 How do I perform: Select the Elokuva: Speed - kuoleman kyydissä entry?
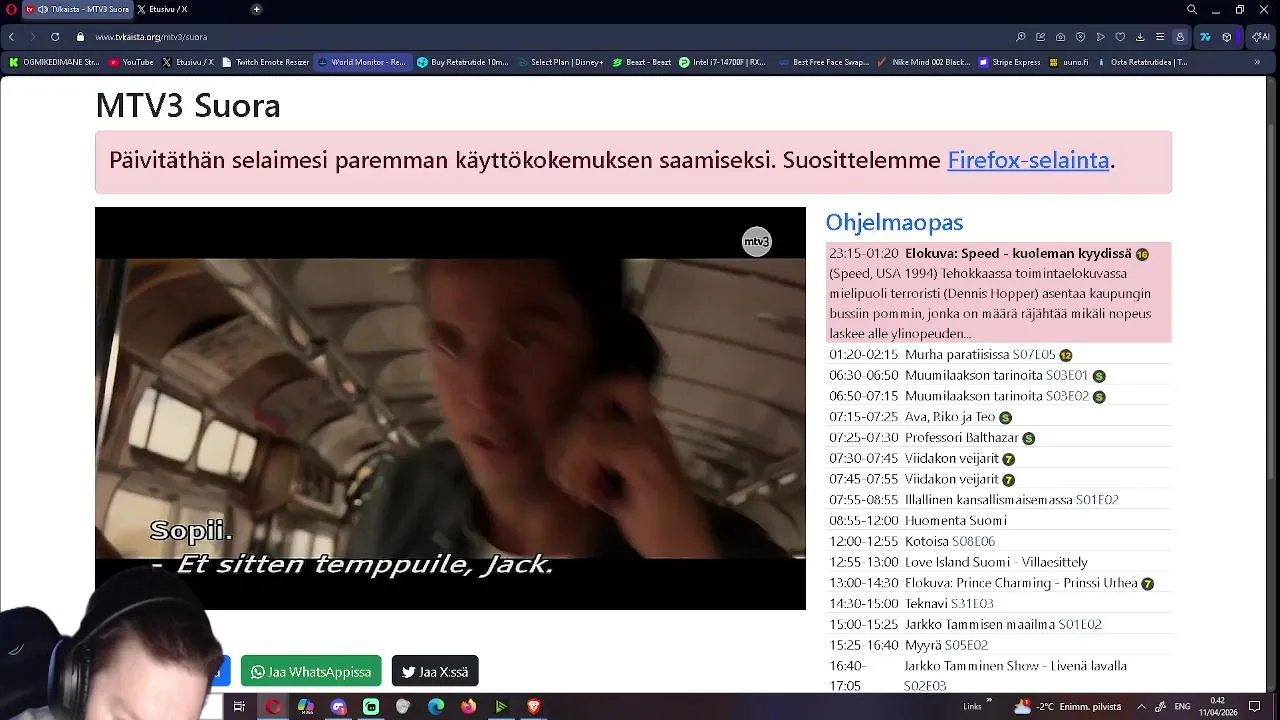coord(998,293)
